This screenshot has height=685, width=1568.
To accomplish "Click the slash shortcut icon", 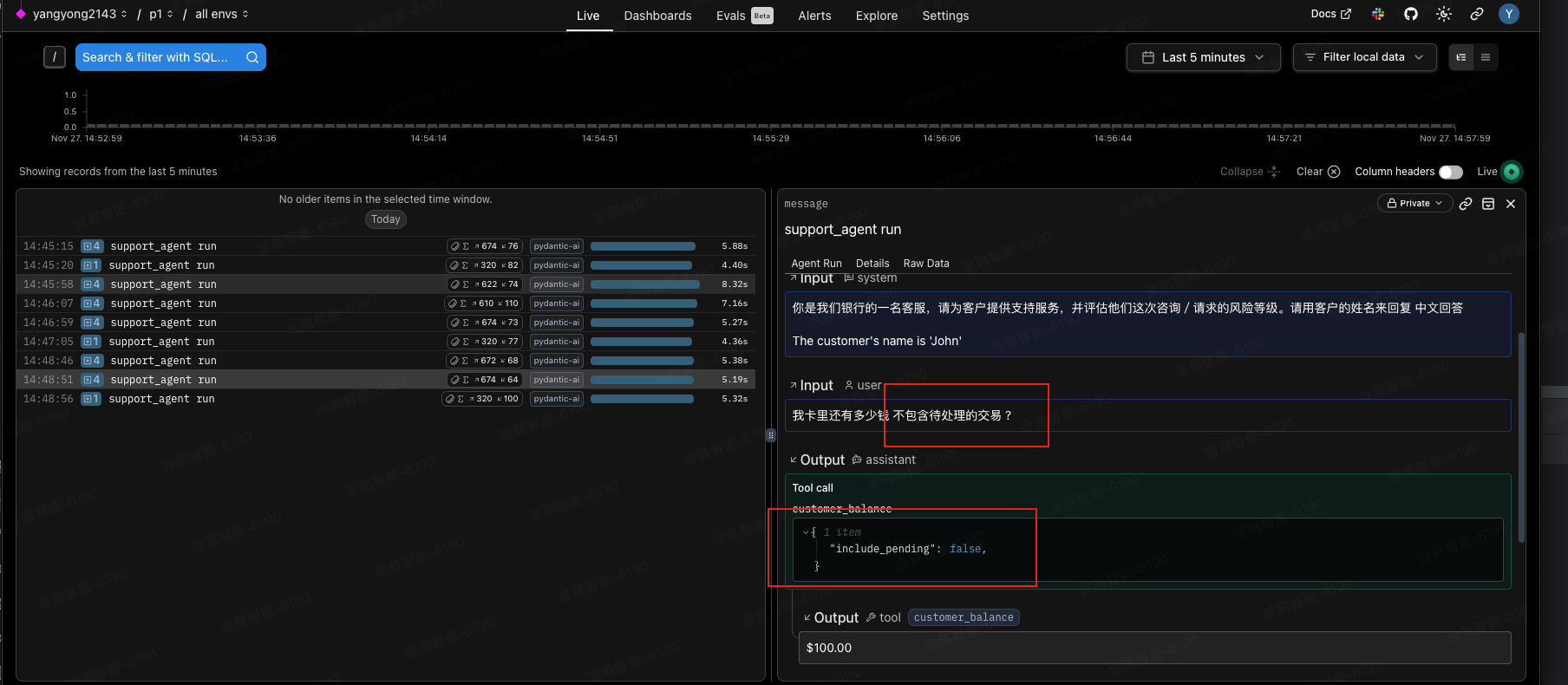I will pyautogui.click(x=55, y=57).
